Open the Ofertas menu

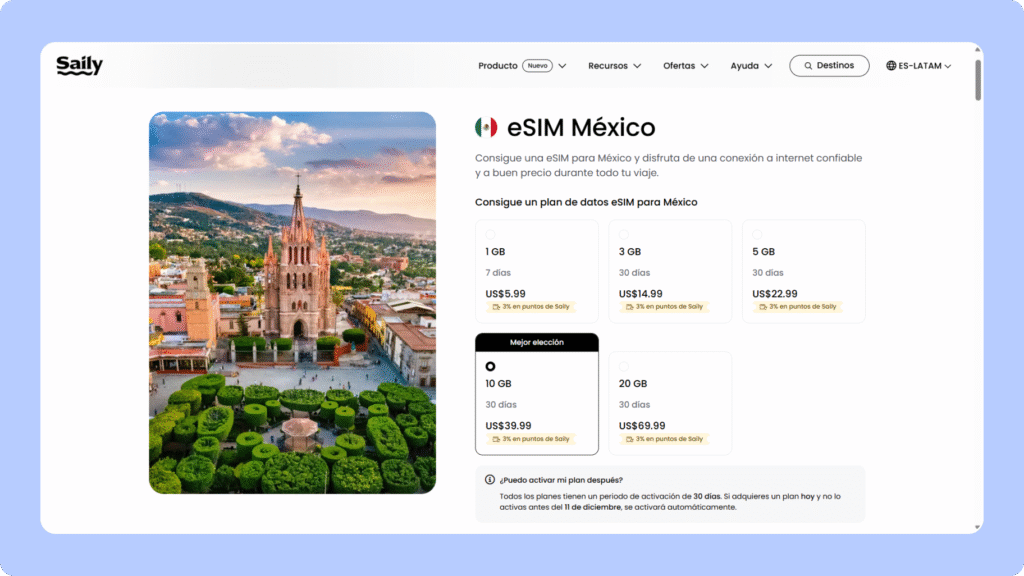[x=685, y=66]
